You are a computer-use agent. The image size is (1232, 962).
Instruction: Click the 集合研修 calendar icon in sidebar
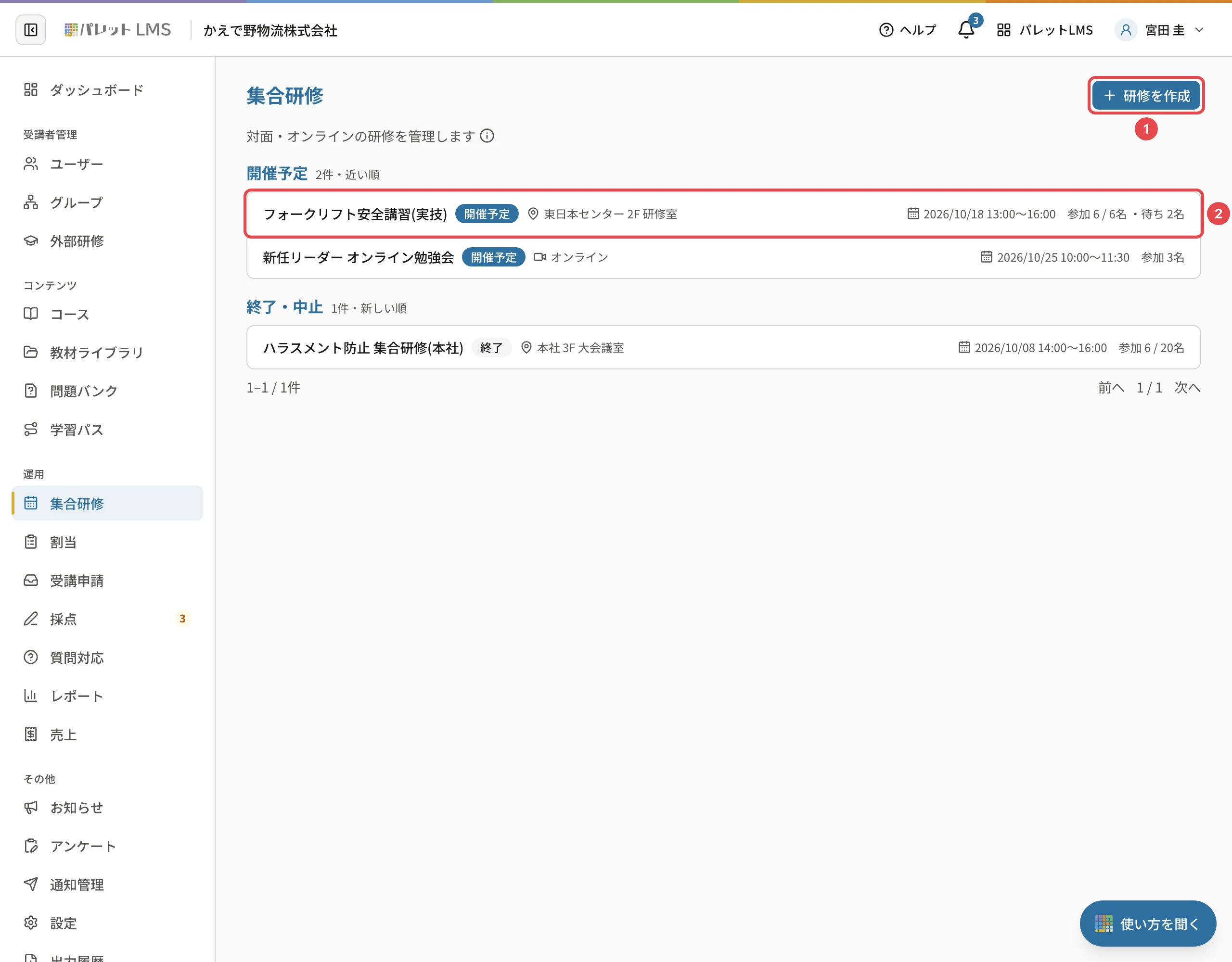click(31, 503)
